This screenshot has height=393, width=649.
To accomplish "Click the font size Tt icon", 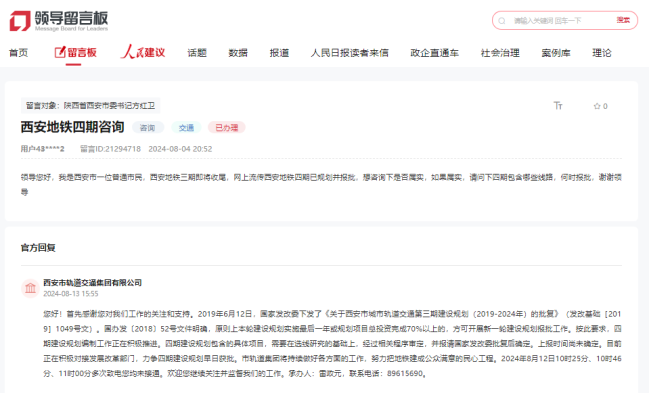I will pos(558,106).
